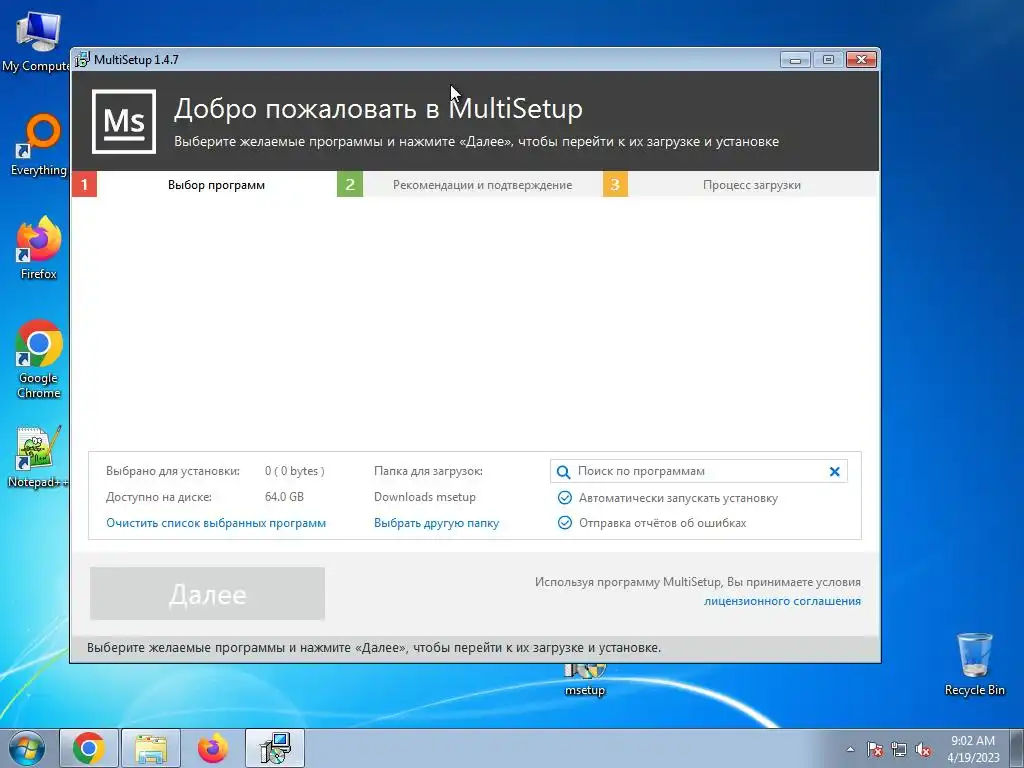Click the Show desktop strip
The image size is (1024, 768).
tap(1018, 748)
